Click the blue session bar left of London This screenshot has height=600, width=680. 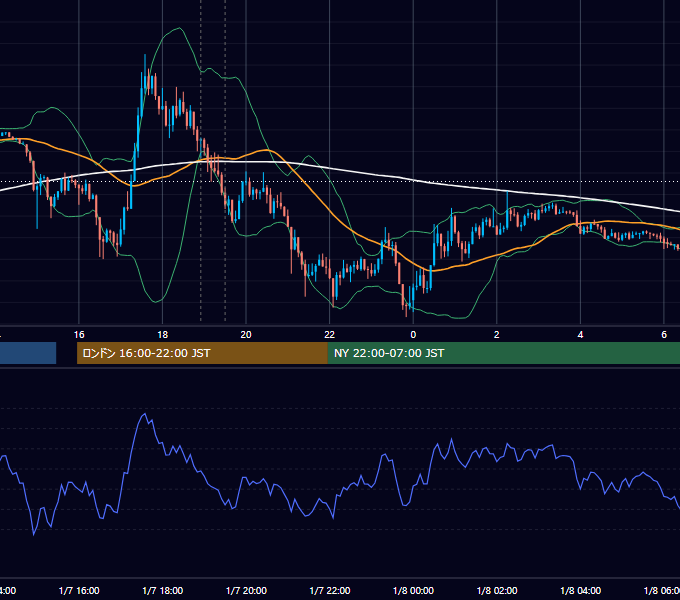tap(28, 353)
